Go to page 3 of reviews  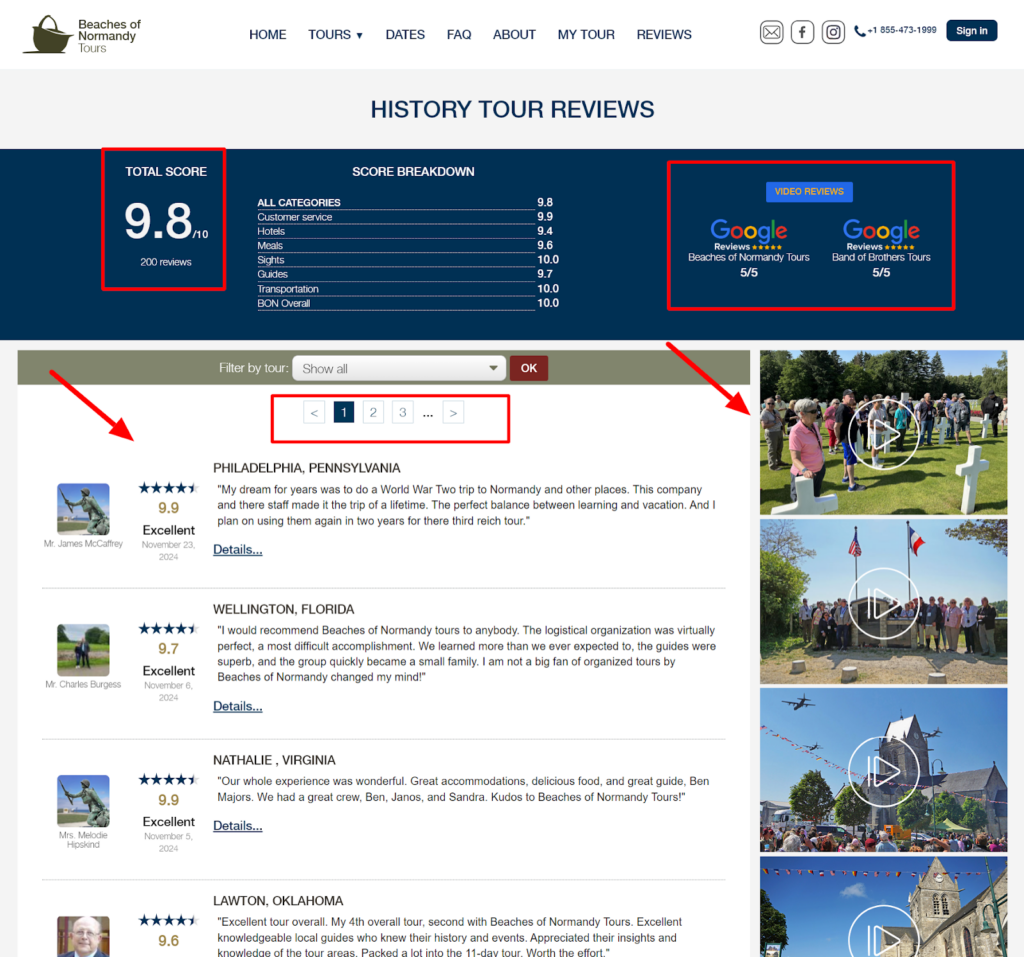[402, 413]
